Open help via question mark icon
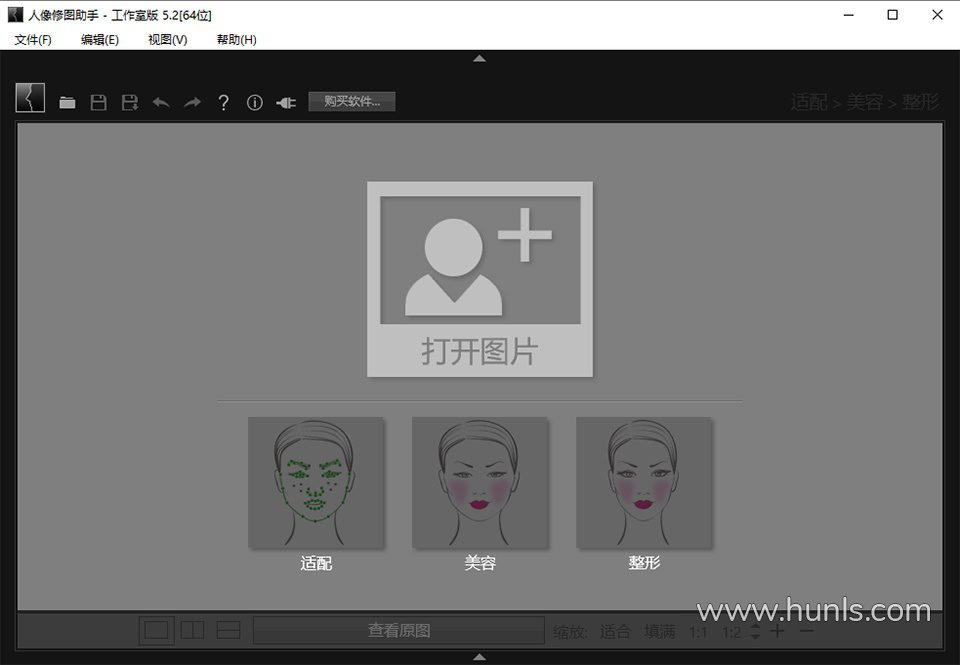Image resolution: width=960 pixels, height=665 pixels. click(x=224, y=102)
